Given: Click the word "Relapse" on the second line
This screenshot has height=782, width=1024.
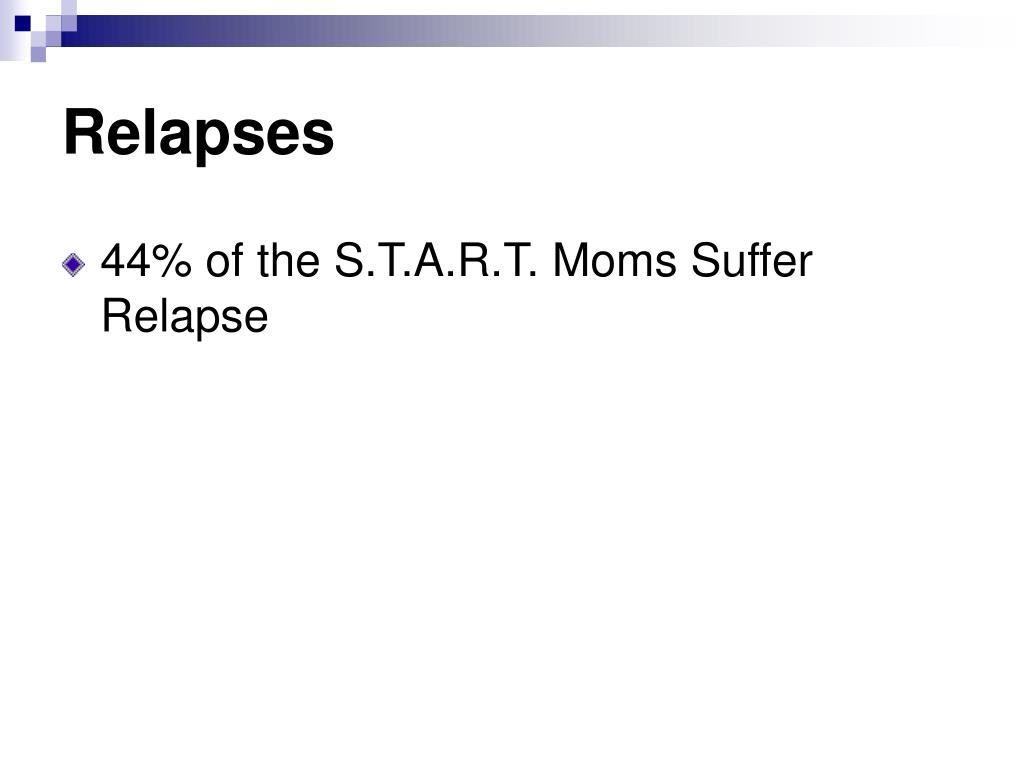Looking at the screenshot, I should point(185,317).
